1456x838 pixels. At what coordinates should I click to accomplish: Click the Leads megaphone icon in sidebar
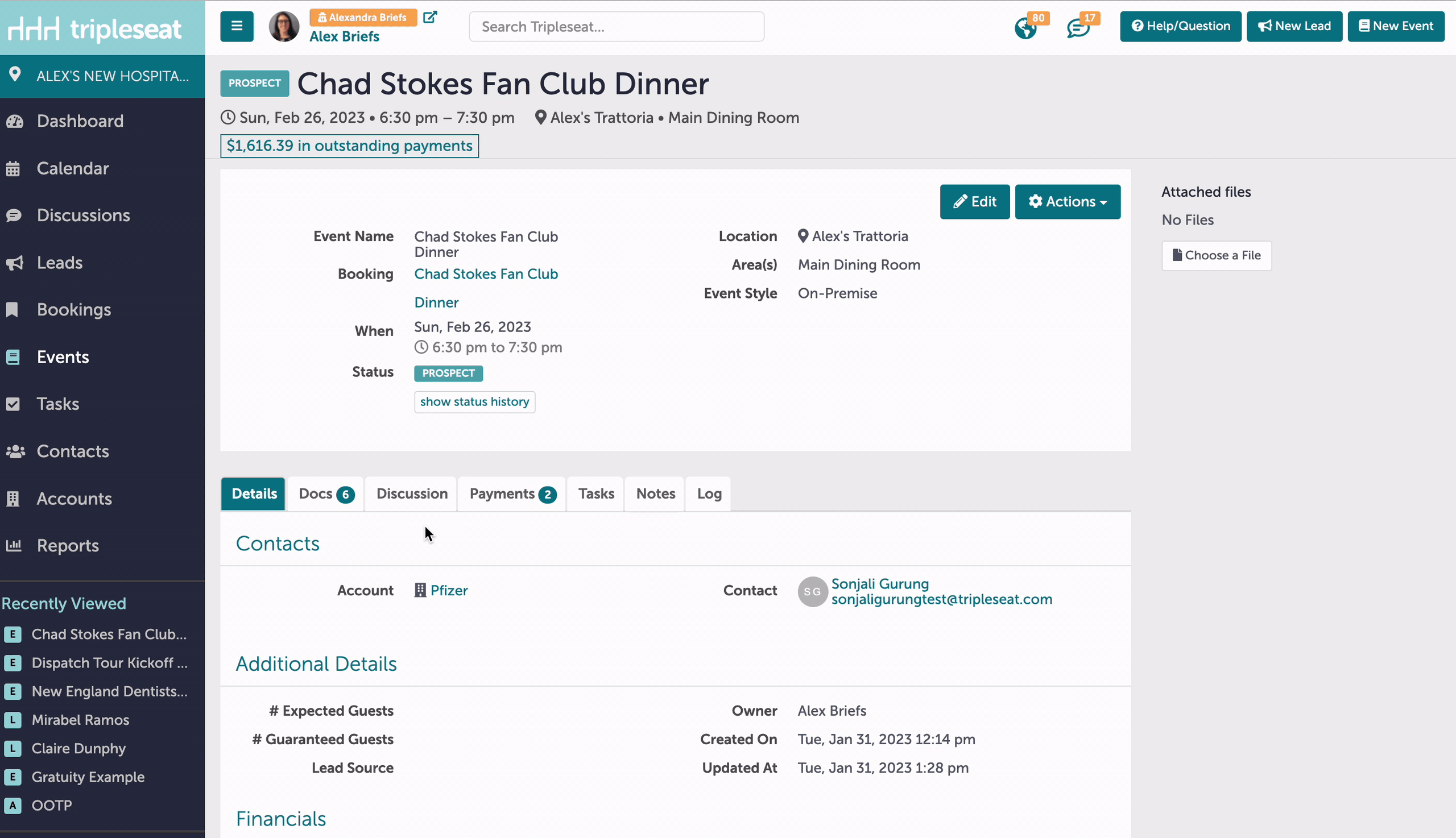tap(14, 263)
